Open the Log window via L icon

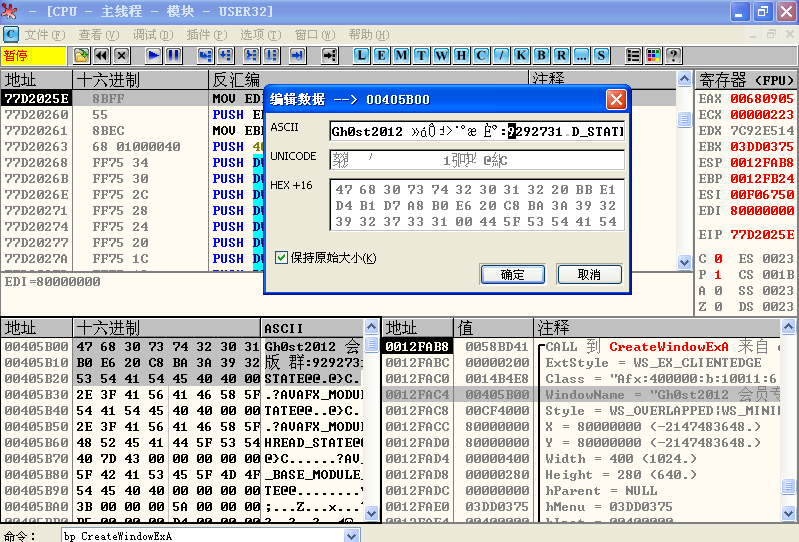click(361, 55)
